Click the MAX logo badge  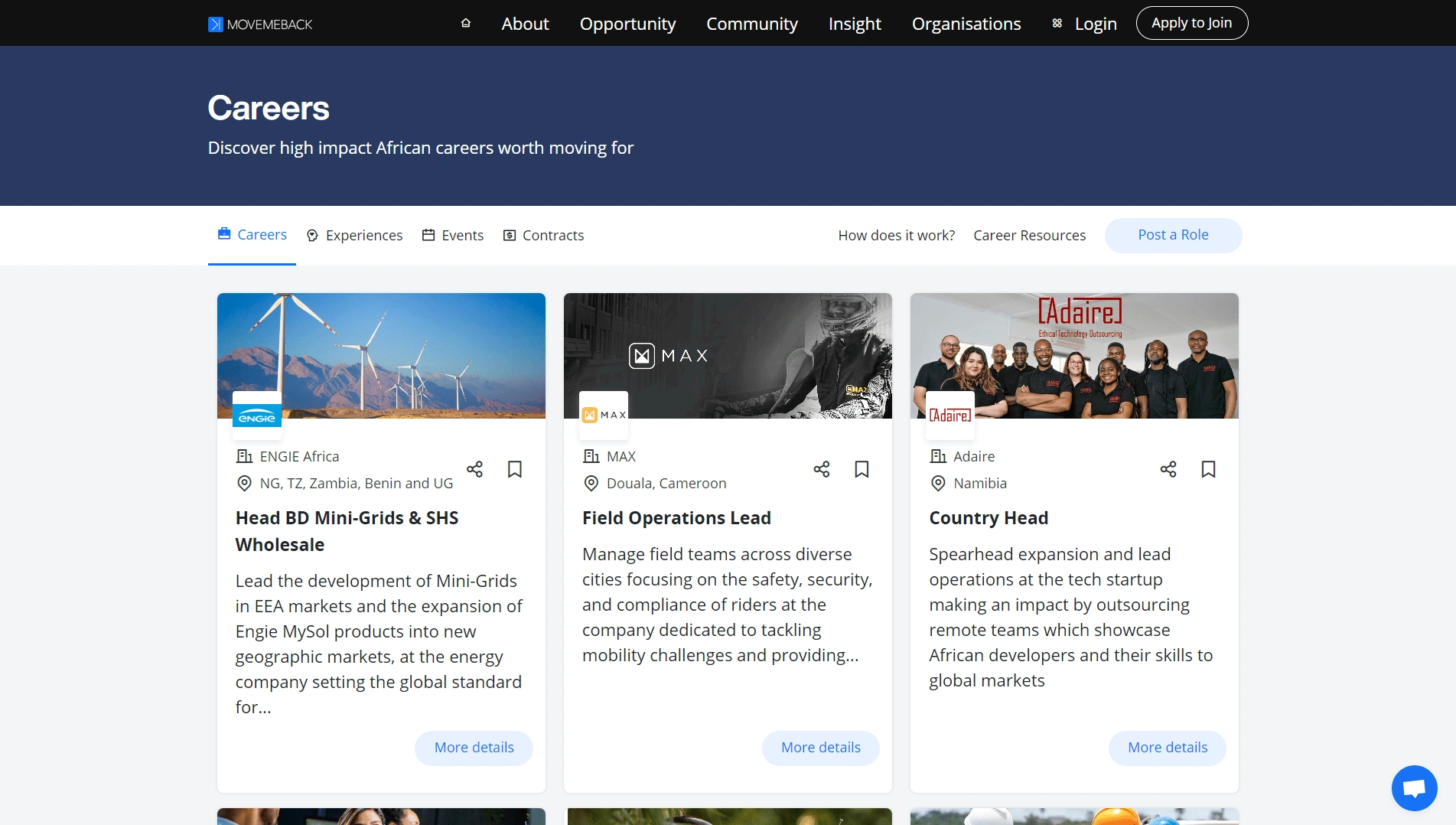coord(604,415)
